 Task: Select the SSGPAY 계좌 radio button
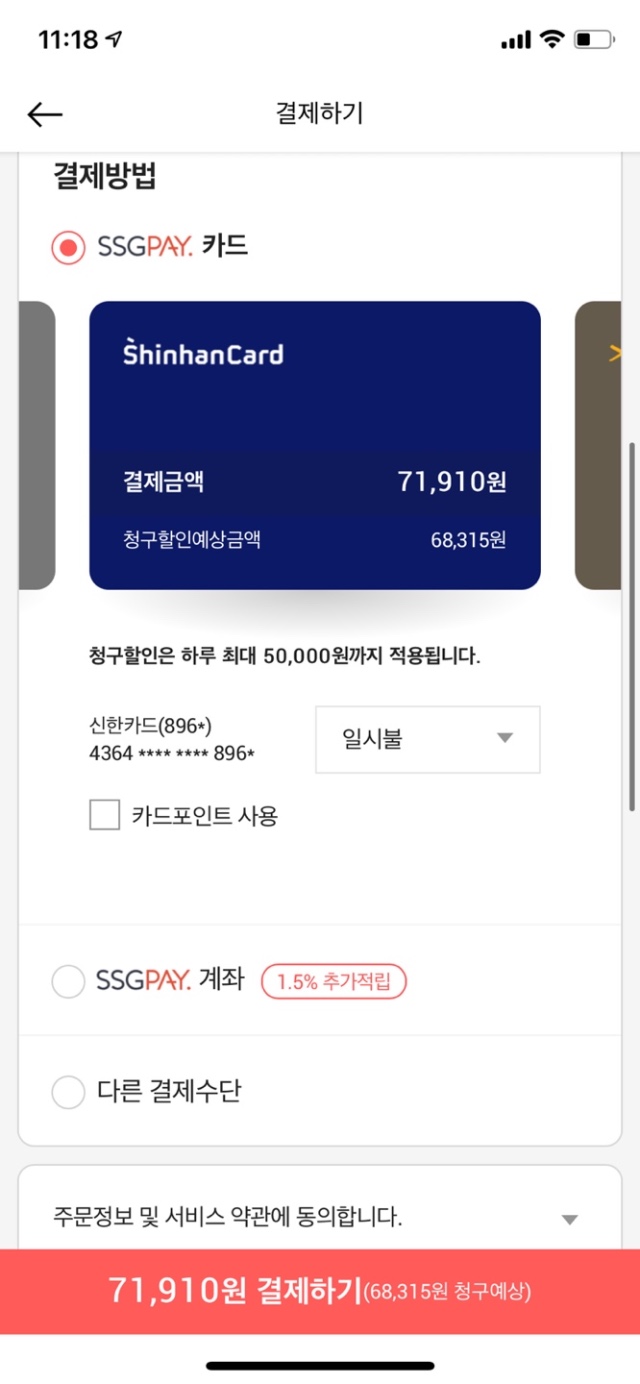[68, 982]
